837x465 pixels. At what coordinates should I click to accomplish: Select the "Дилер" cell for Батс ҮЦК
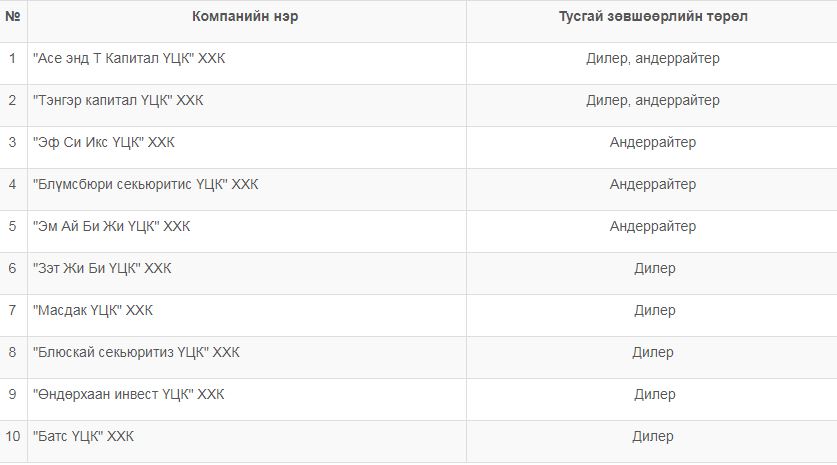click(x=652, y=437)
